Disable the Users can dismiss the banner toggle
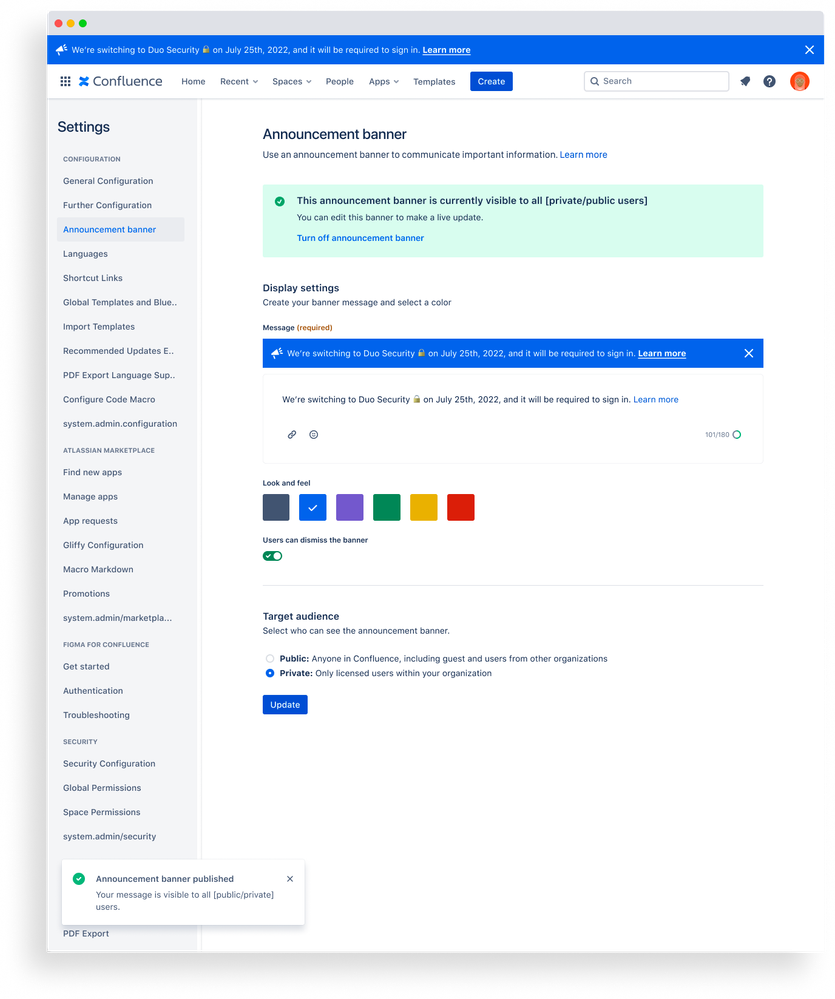This screenshot has height=999, width=835. (272, 555)
